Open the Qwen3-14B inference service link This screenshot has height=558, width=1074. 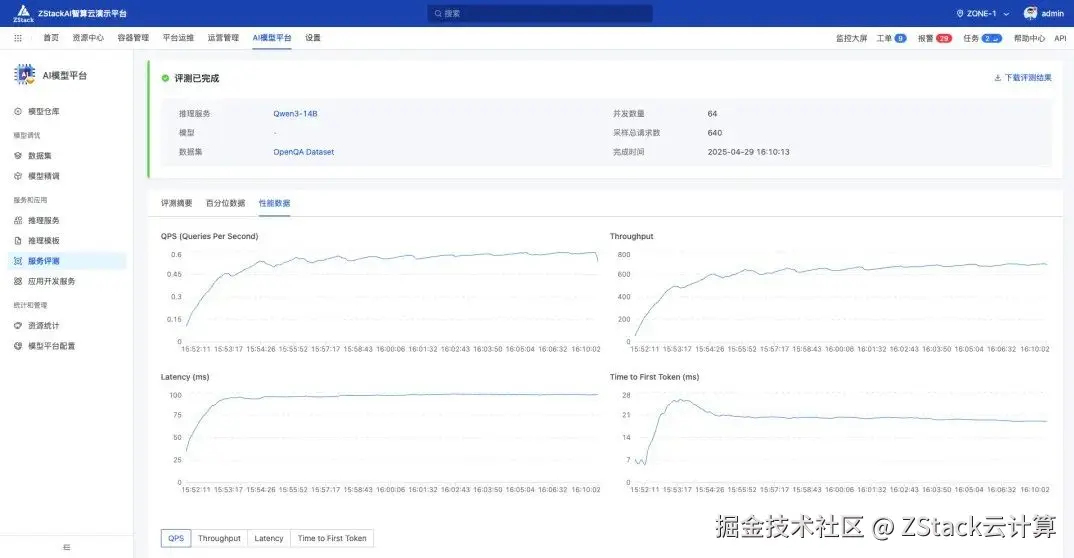tap(295, 114)
